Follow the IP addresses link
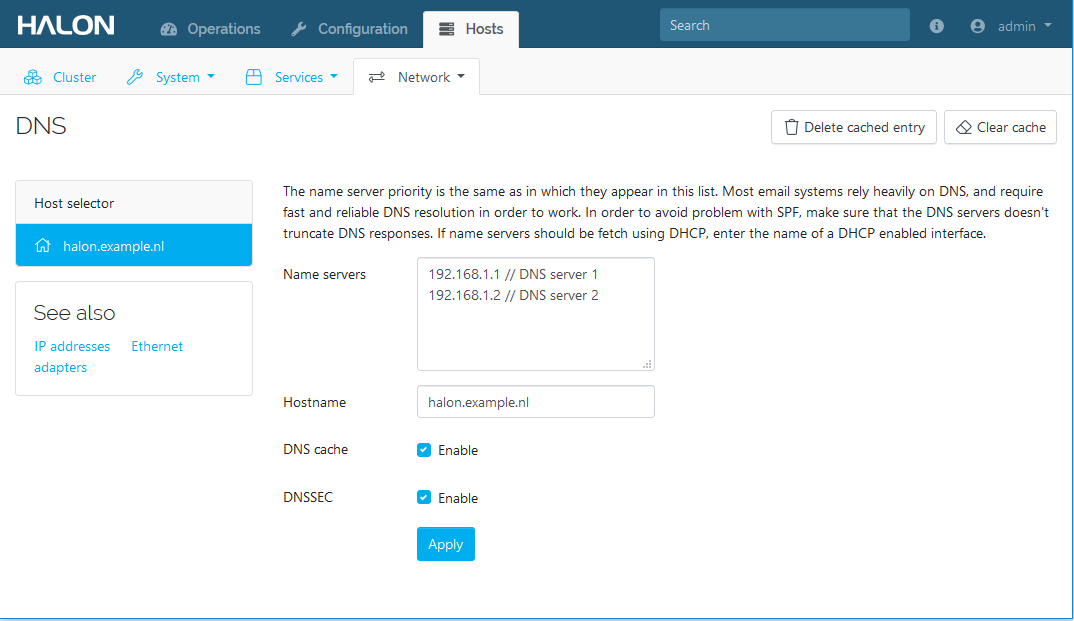 coord(72,346)
